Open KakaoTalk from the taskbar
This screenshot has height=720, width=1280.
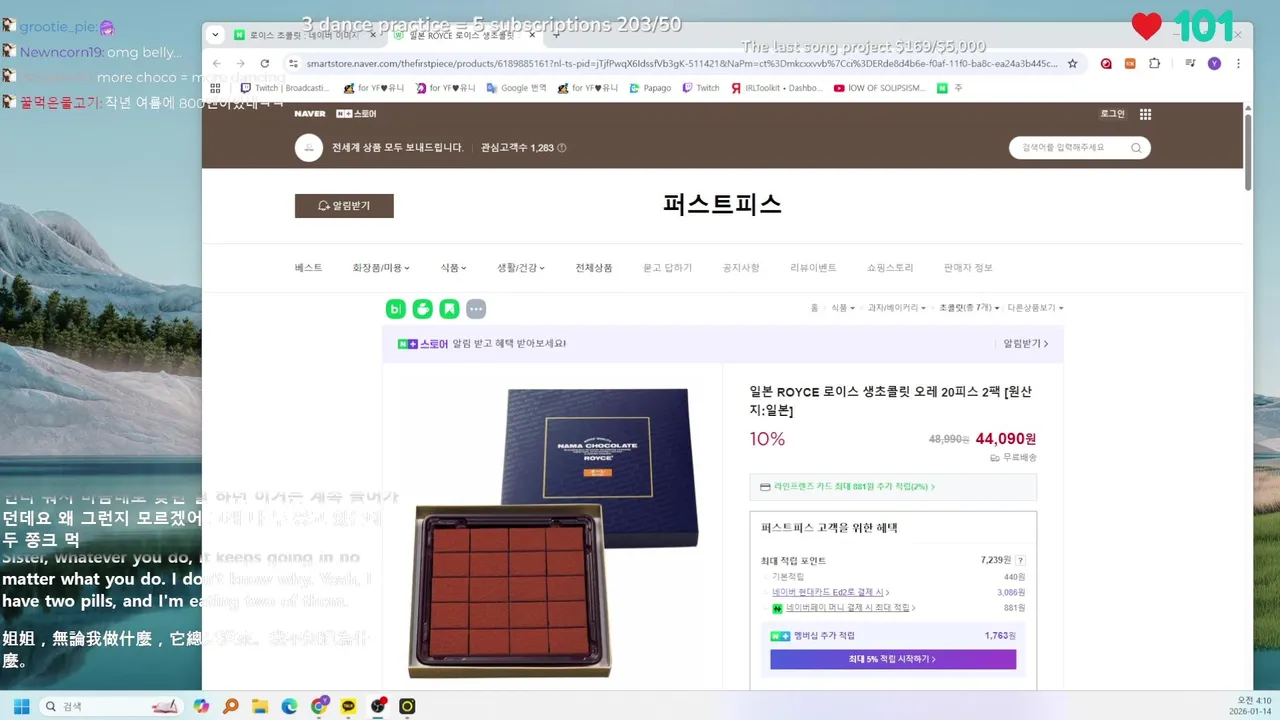click(348, 706)
